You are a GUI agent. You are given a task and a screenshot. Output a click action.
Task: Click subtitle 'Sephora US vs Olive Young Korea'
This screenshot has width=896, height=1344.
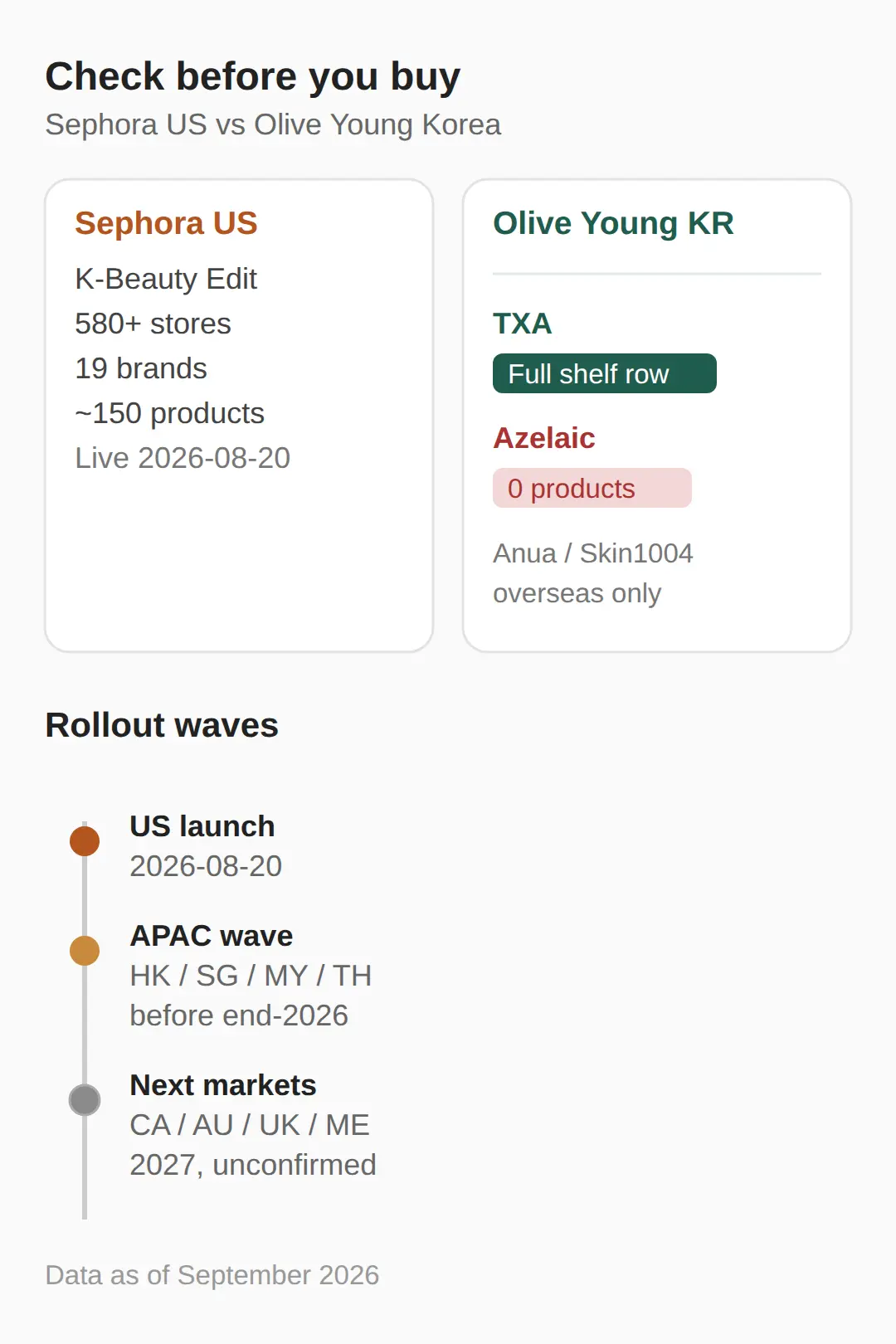pos(273,125)
